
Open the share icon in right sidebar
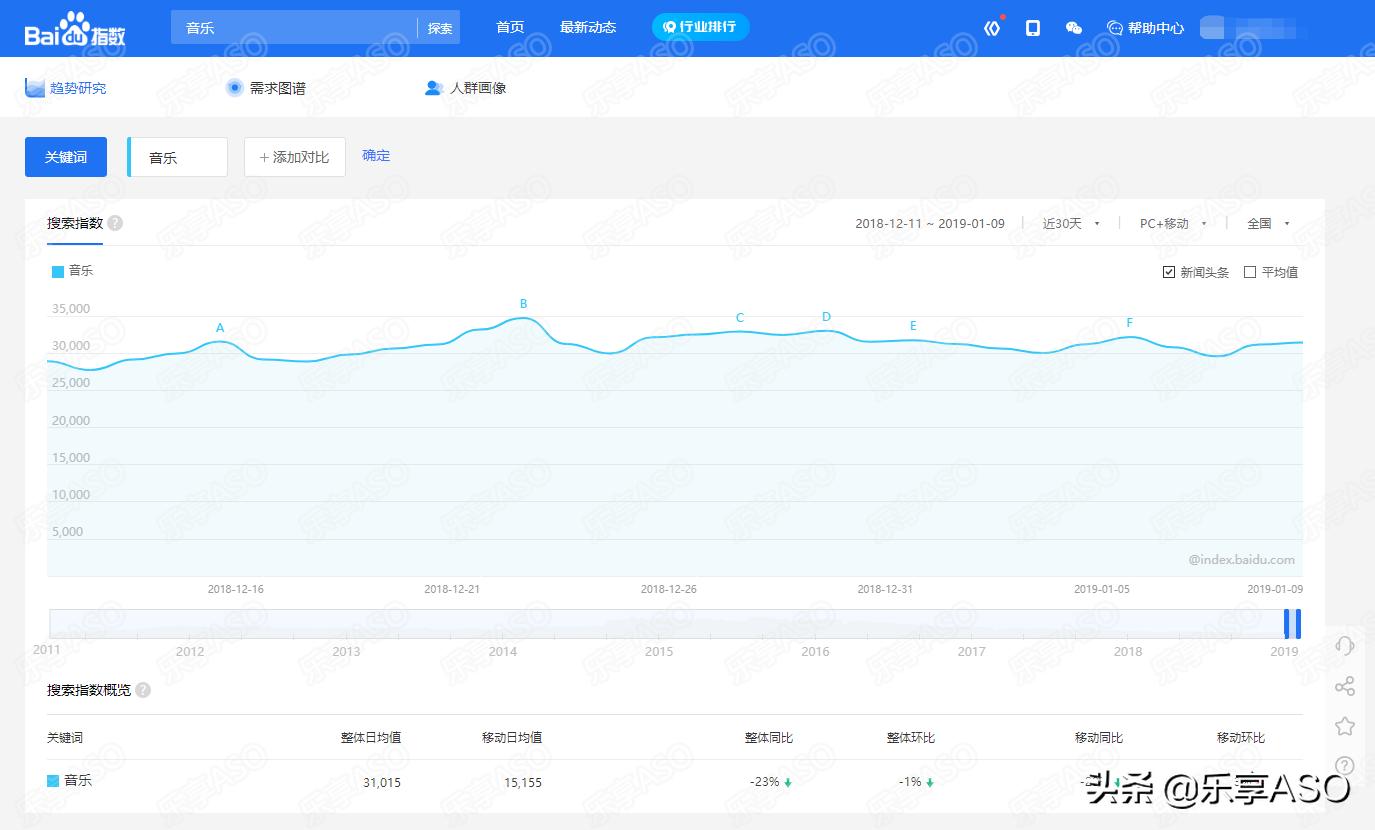coord(1345,686)
